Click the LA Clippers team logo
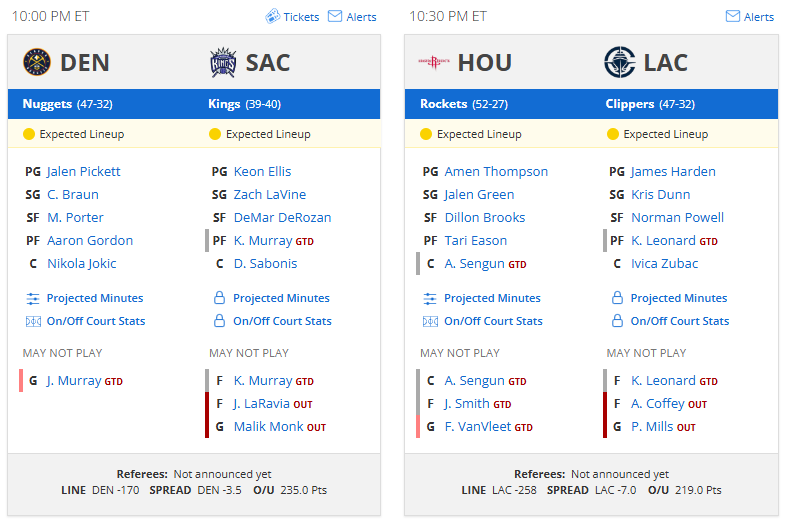 click(619, 62)
